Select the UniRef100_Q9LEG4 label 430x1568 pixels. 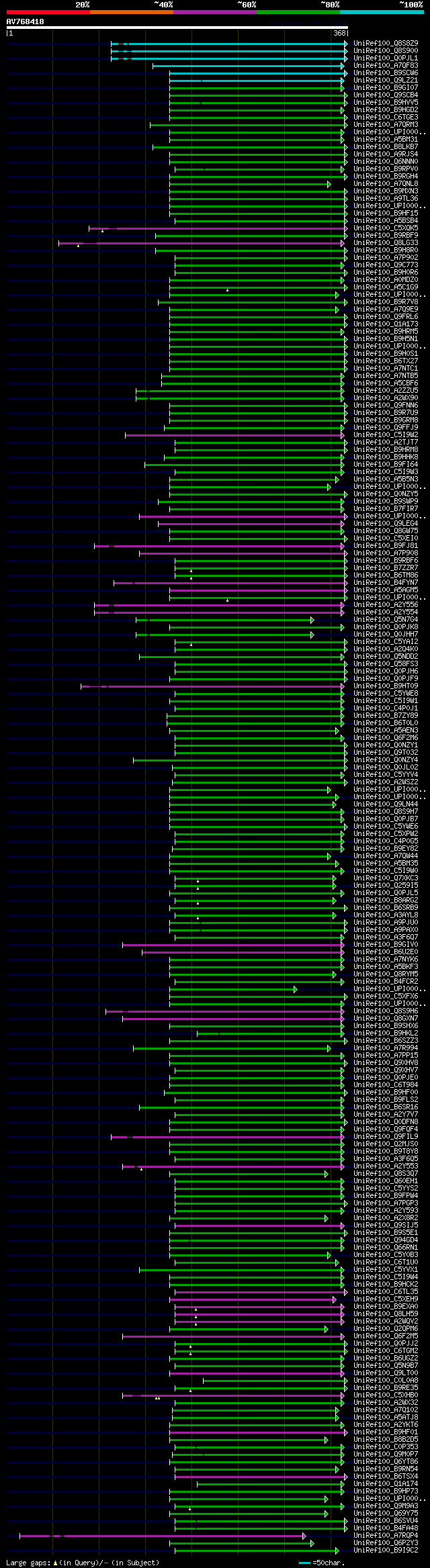[x=386, y=523]
